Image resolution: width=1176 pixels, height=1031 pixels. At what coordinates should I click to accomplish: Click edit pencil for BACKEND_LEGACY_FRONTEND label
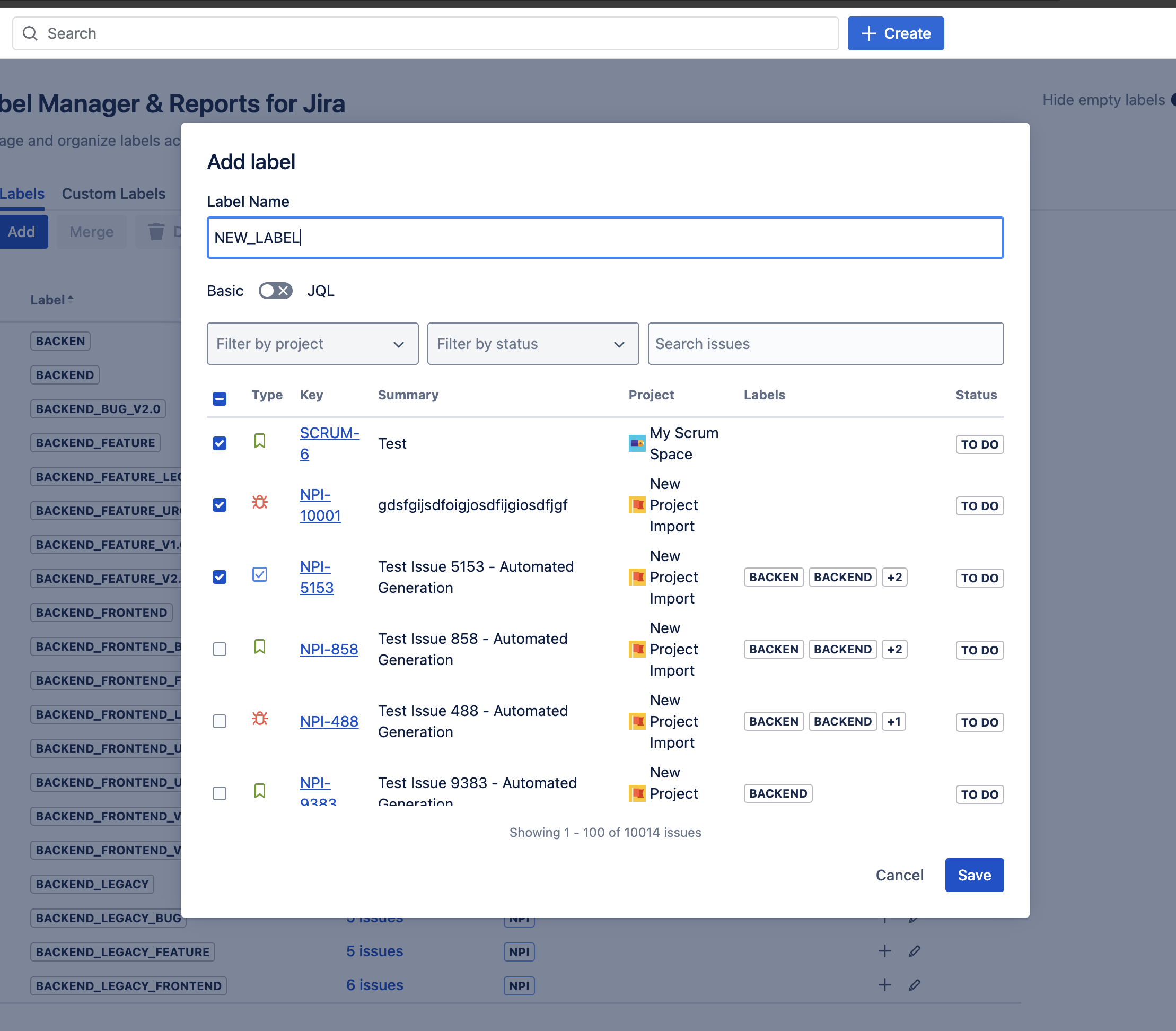(915, 985)
